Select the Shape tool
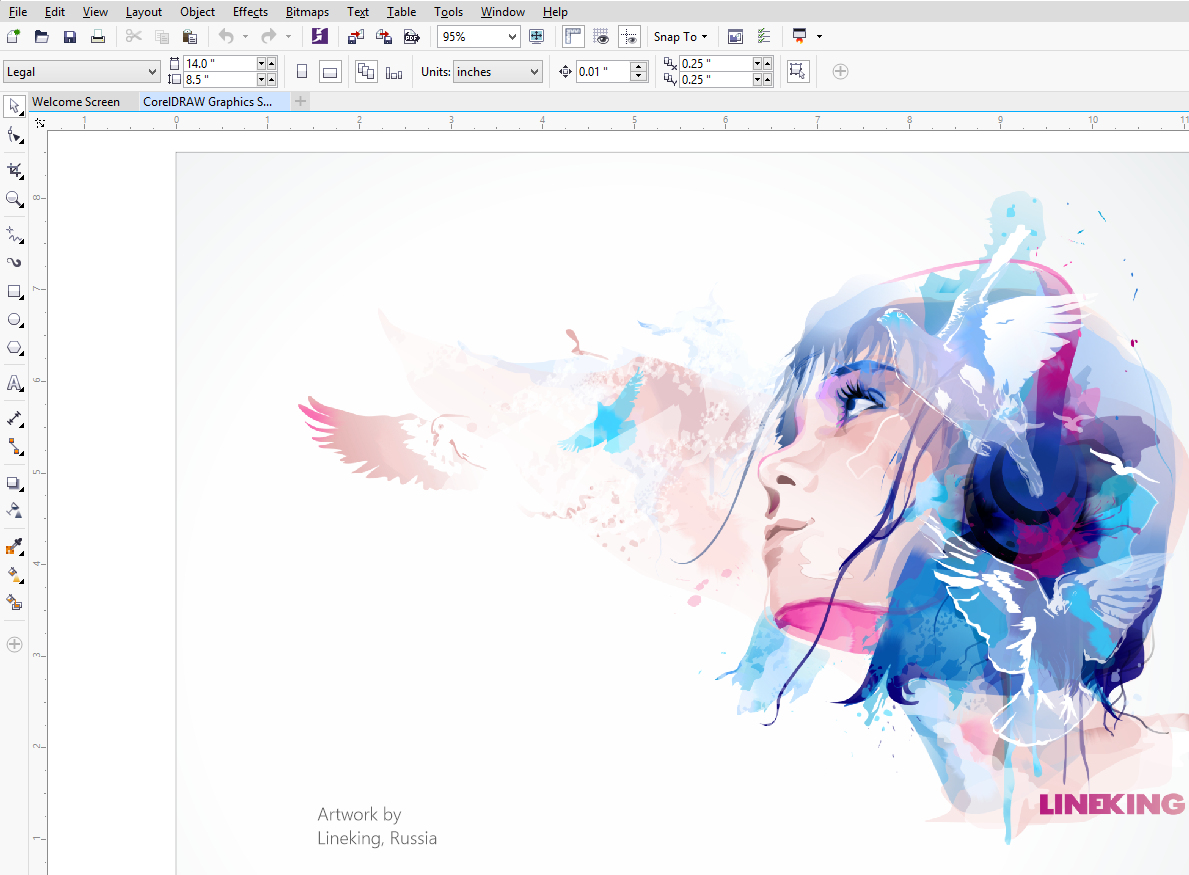The image size is (1189, 875). [14, 136]
